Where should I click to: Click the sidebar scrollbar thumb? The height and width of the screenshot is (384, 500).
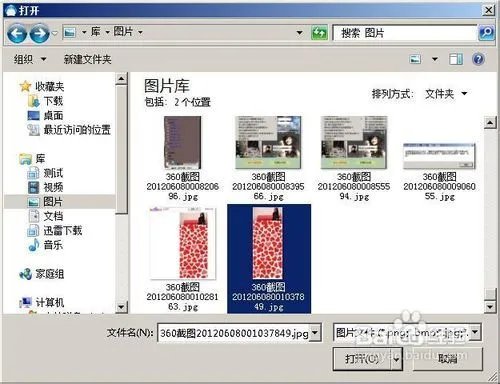tap(121, 150)
